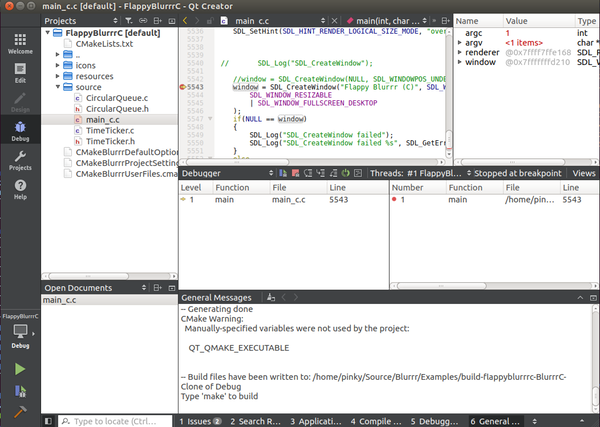The height and width of the screenshot is (427, 600).
Task: Expand the icons folder
Action: pyautogui.click(x=59, y=65)
